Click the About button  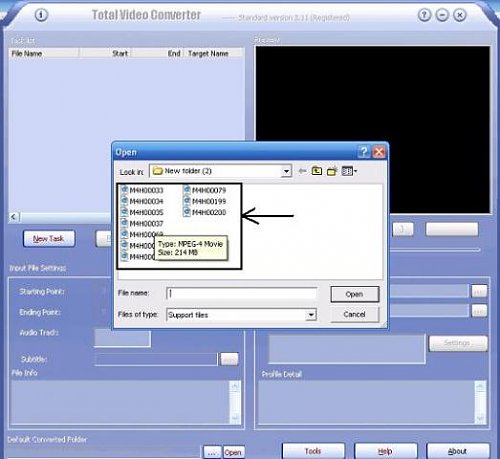(x=458, y=451)
